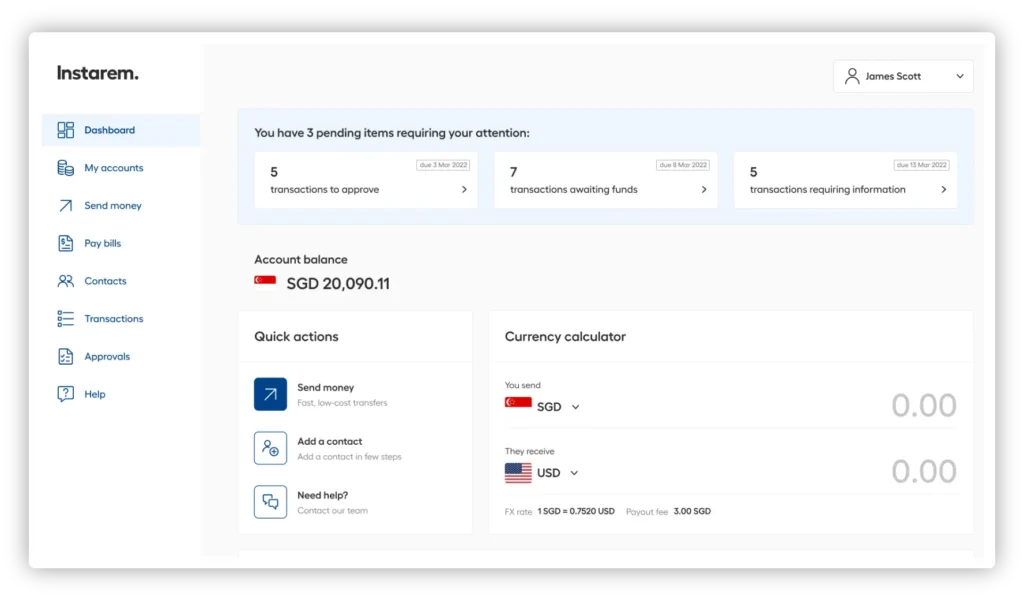Click the FX rate '1 SGD = 0.7520 USD'

576,511
